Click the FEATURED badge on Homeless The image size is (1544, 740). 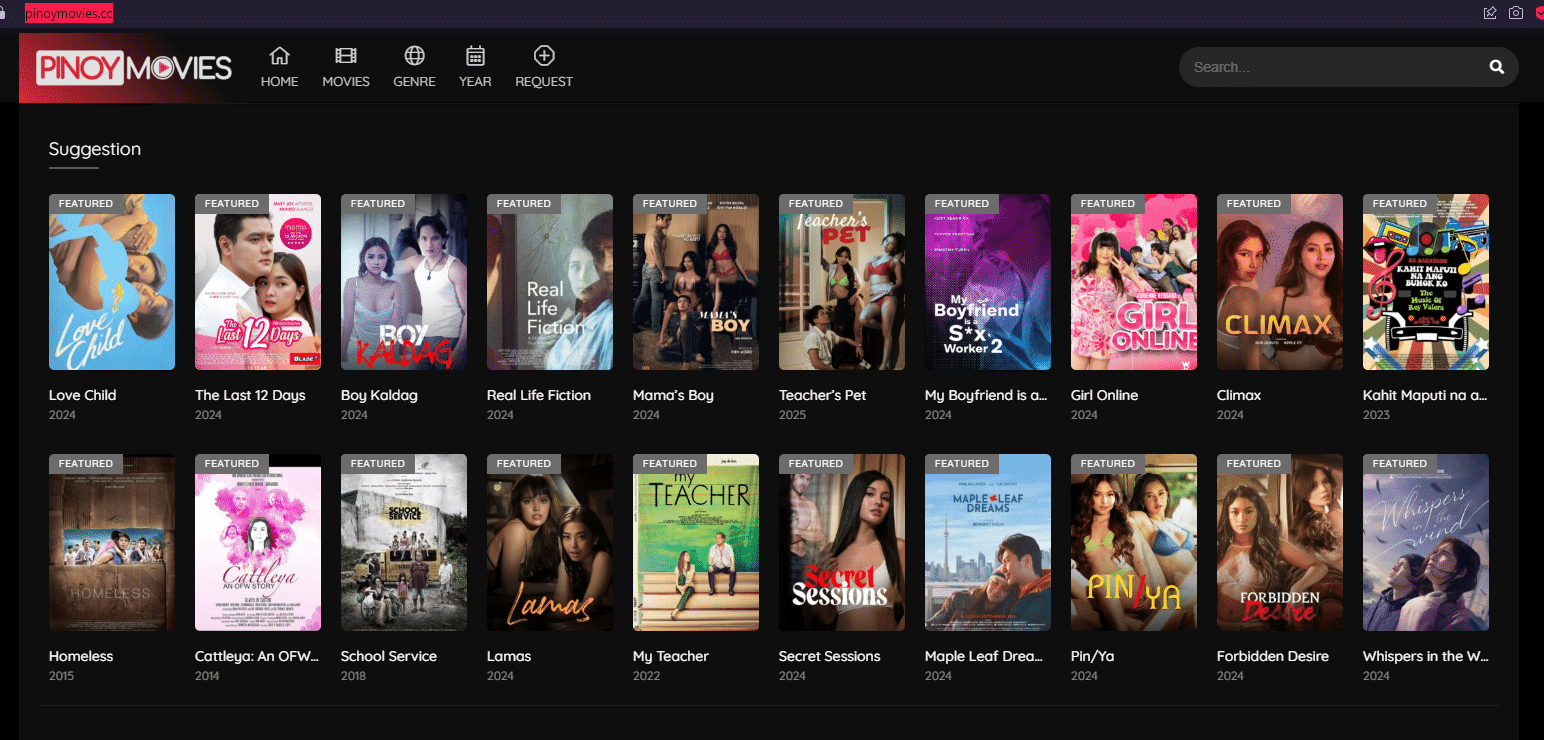tap(86, 464)
